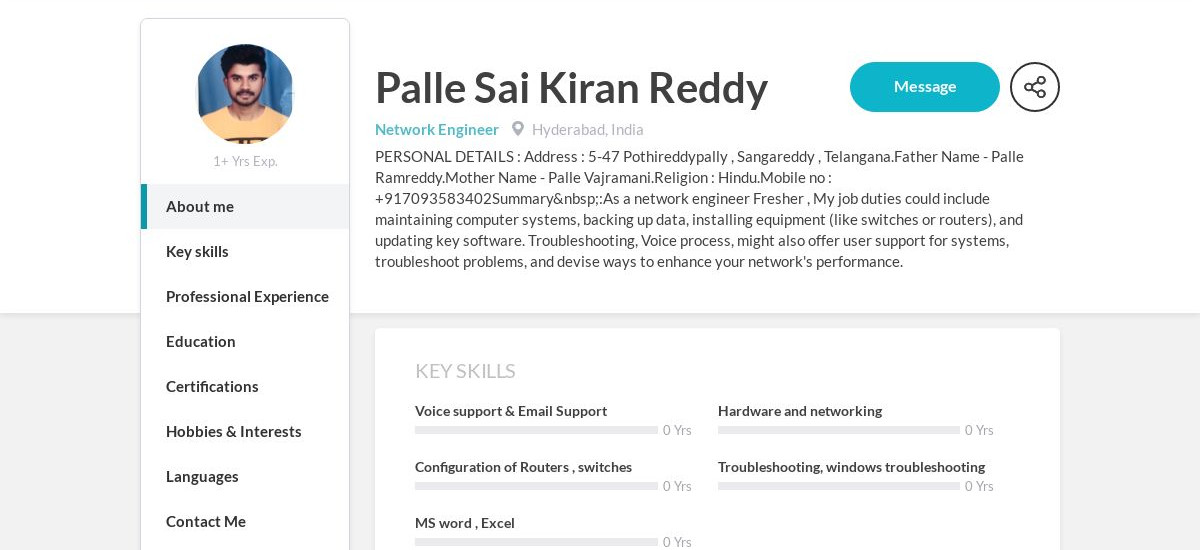Go to Key skills section
Image resolution: width=1200 pixels, height=550 pixels.
(245, 251)
